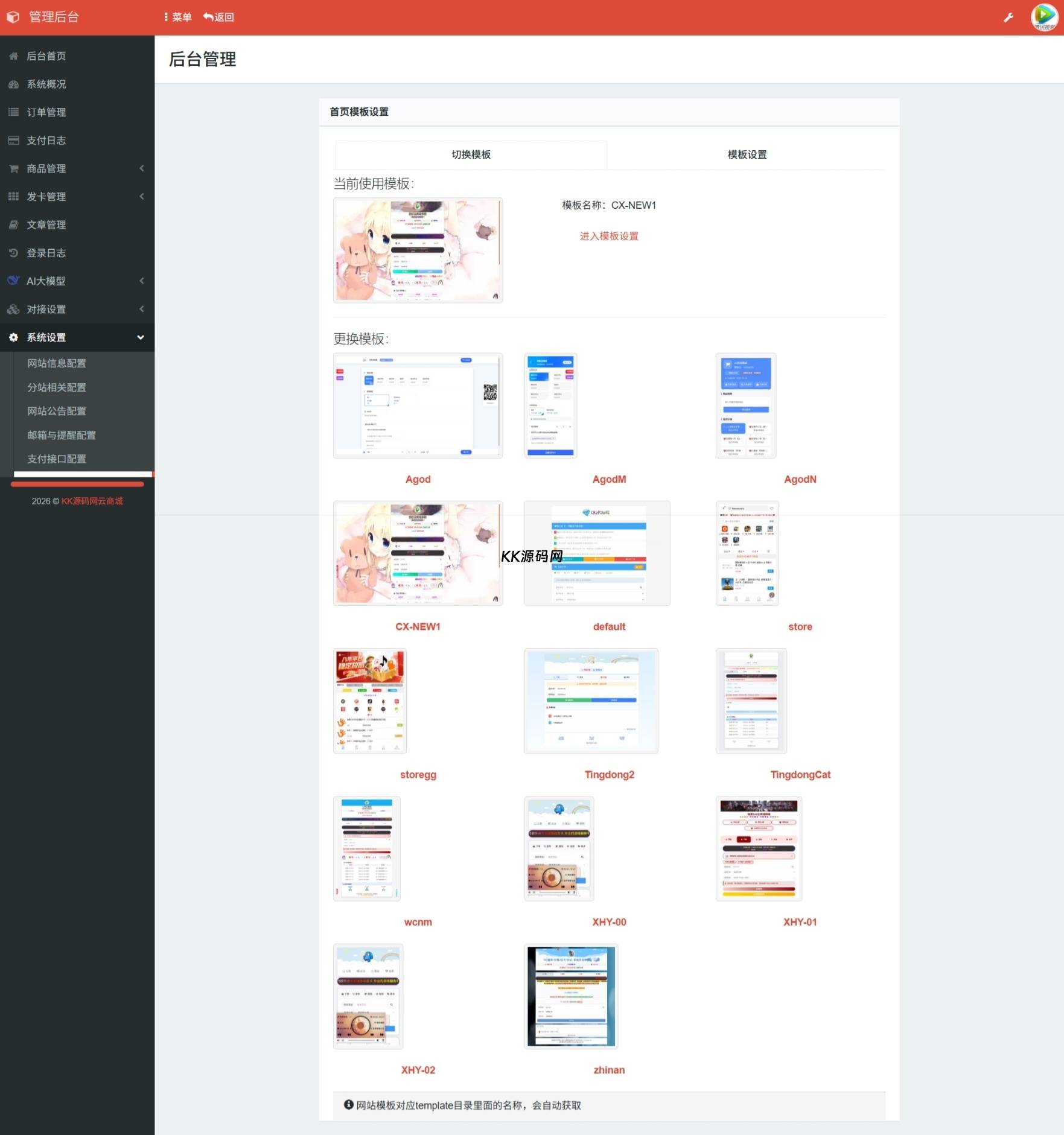The image size is (1064, 1135).
Task: Open the user avatar in top-right corner
Action: click(1044, 17)
